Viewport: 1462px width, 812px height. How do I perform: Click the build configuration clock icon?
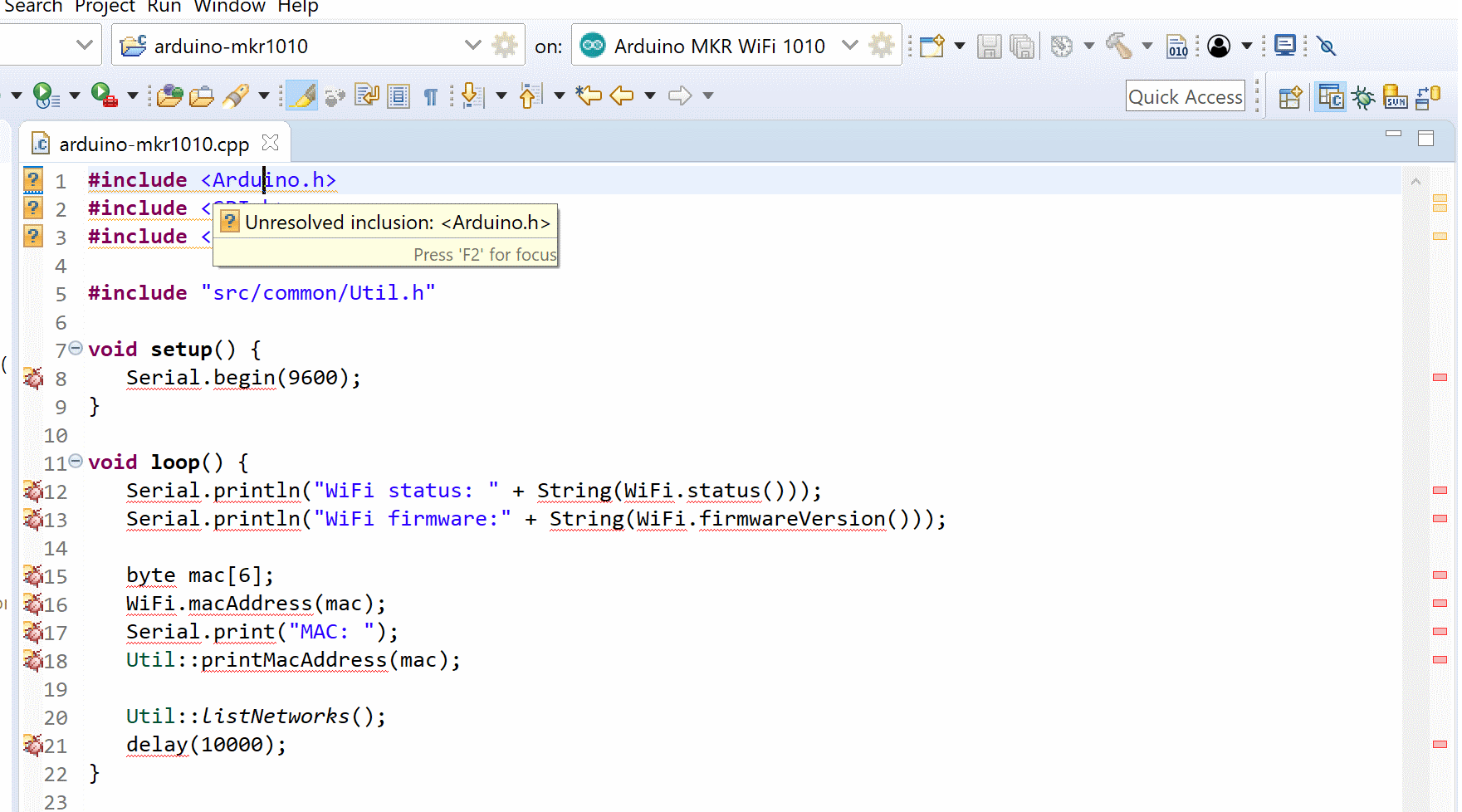(x=1062, y=46)
